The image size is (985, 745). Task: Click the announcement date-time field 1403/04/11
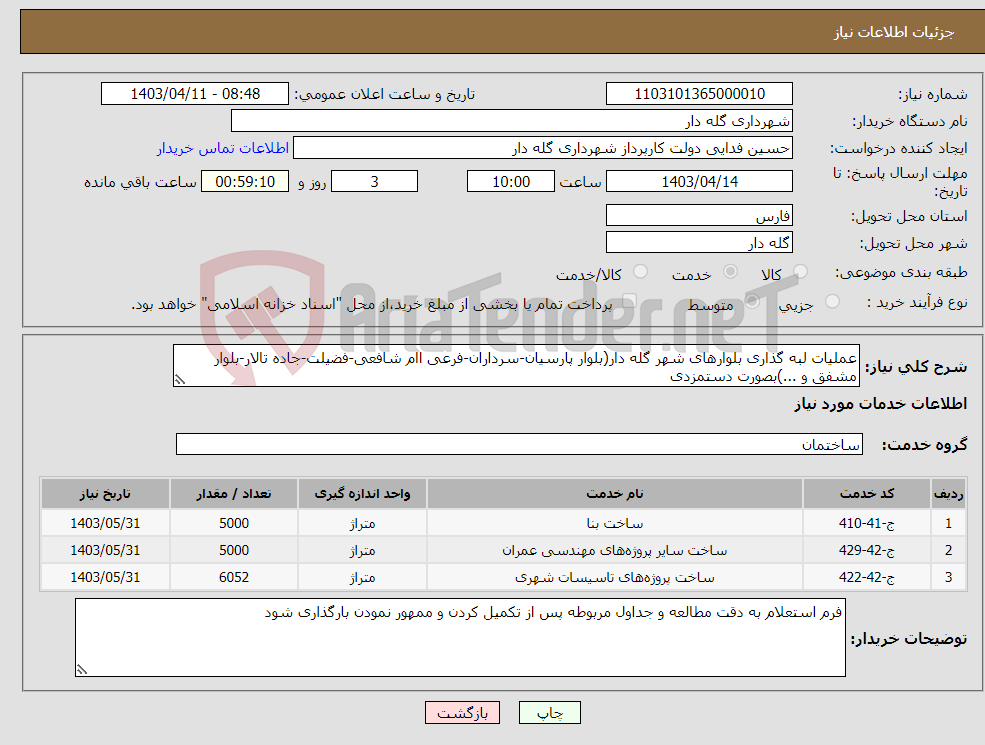click(x=195, y=94)
